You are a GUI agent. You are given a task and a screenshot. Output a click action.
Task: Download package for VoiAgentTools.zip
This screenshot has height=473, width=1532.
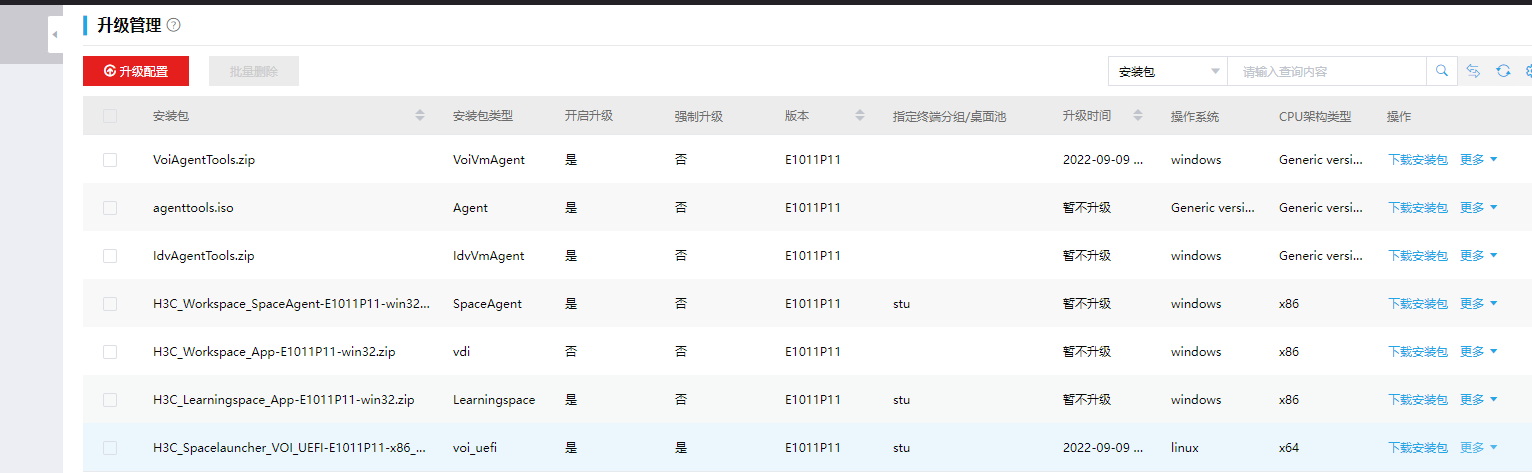point(1417,160)
